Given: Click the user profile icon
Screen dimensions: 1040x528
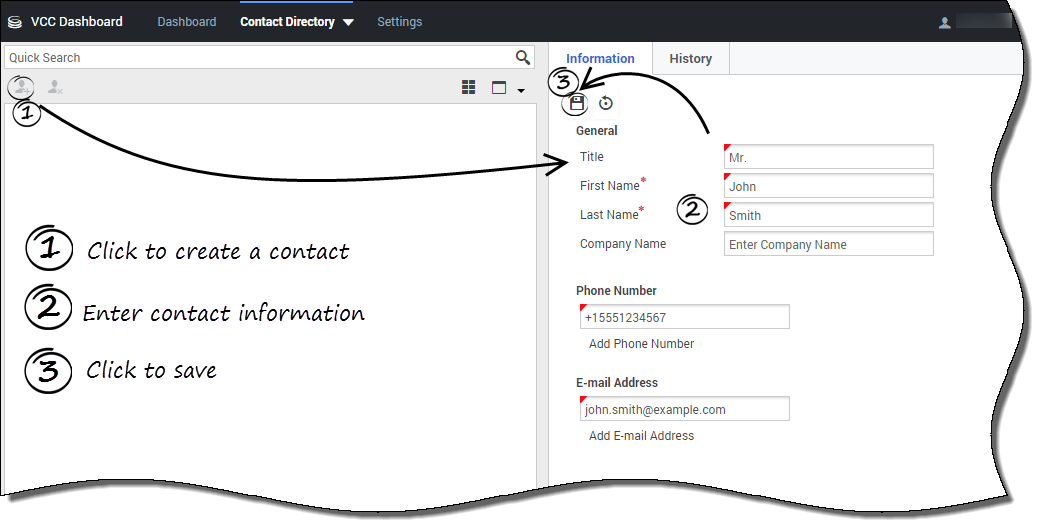Looking at the screenshot, I should [x=943, y=22].
